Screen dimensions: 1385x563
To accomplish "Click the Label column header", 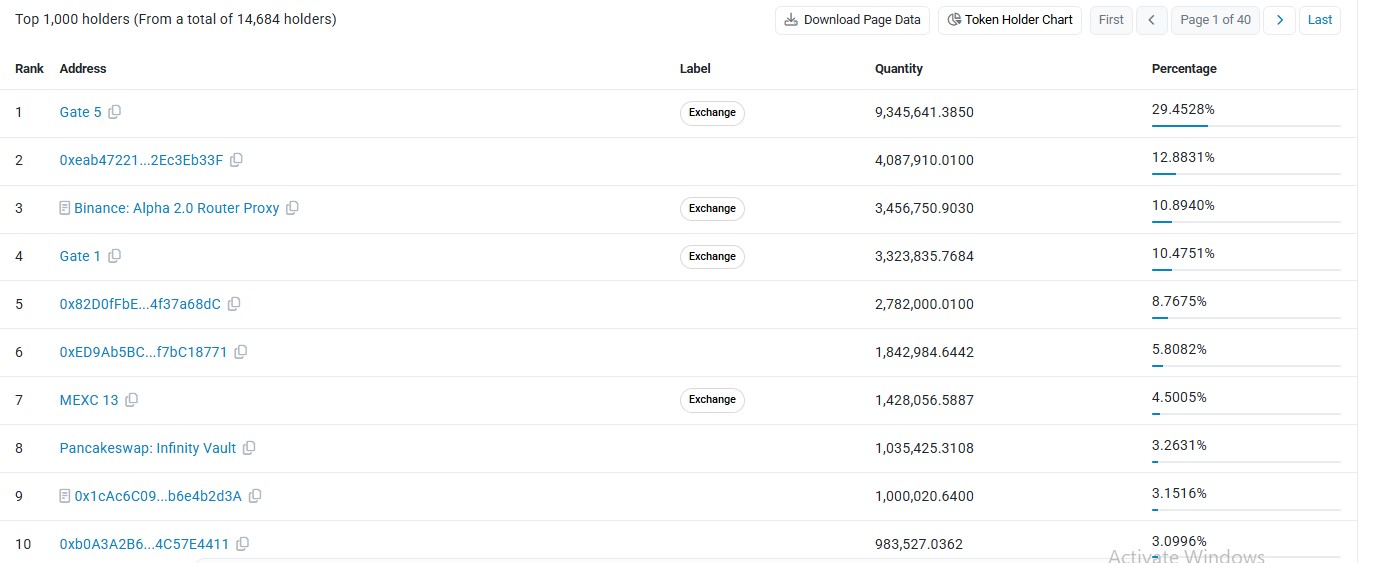I will pos(695,69).
